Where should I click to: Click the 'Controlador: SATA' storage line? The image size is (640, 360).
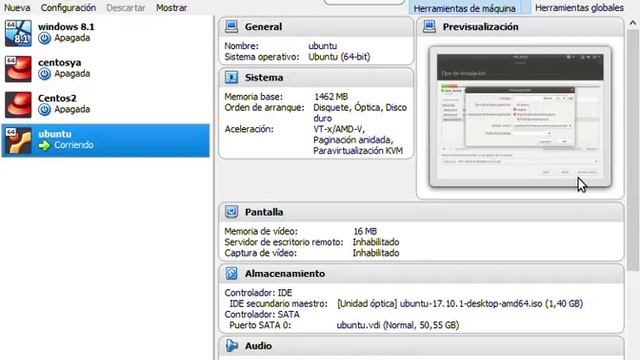tap(262, 315)
